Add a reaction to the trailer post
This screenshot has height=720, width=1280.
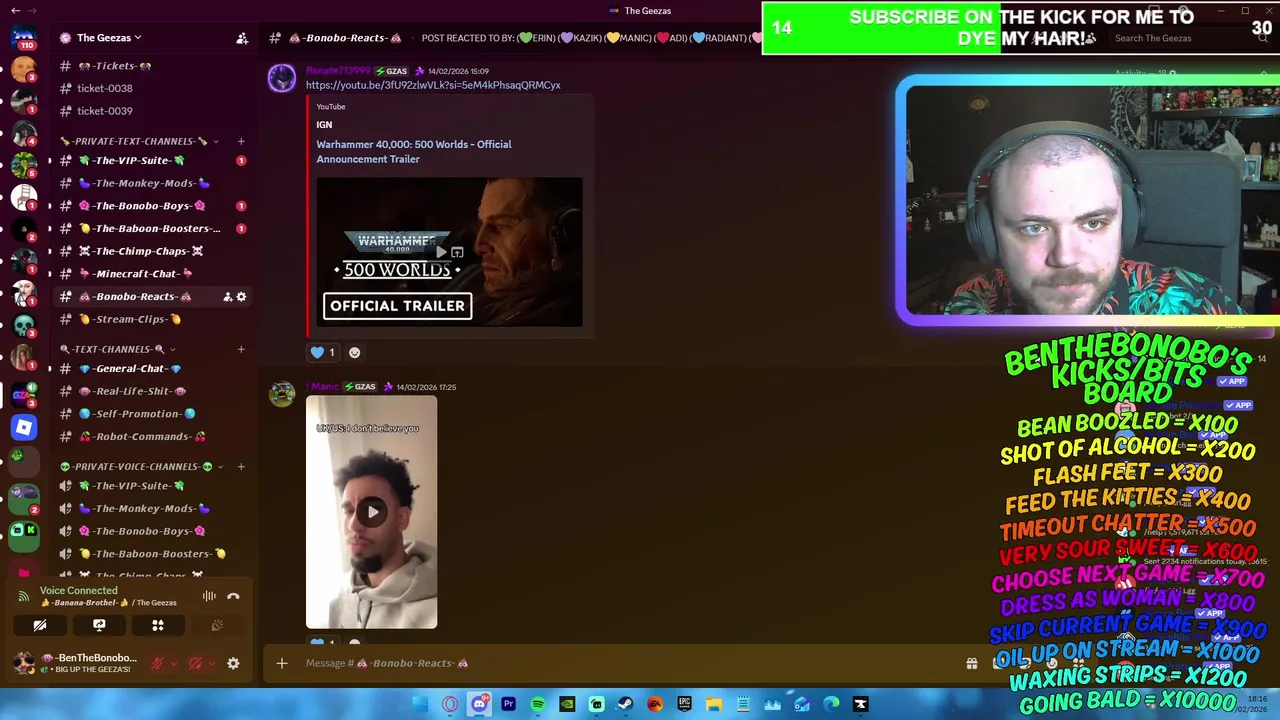[354, 352]
